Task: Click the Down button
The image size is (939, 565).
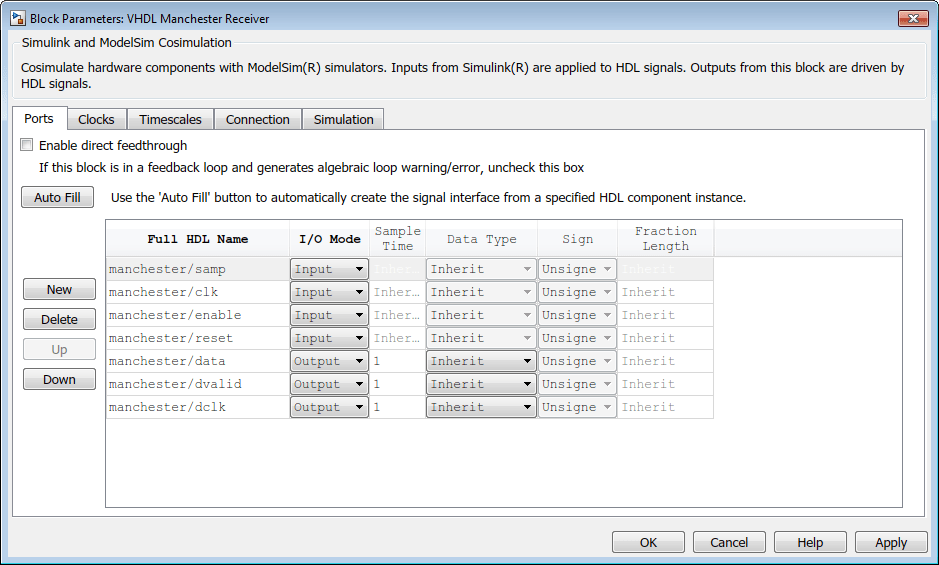Action: [x=59, y=379]
